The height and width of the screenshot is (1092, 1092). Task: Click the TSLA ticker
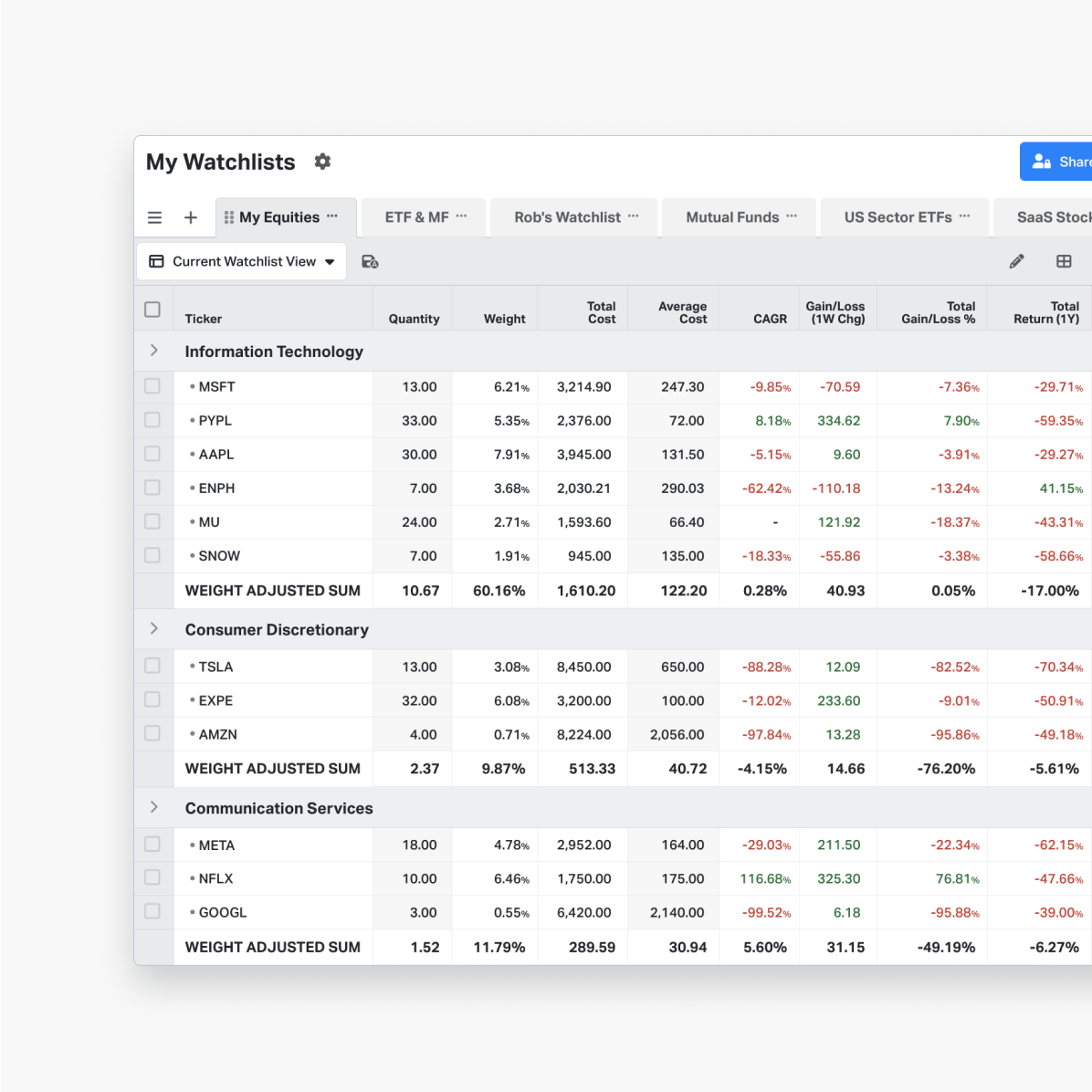pos(215,667)
